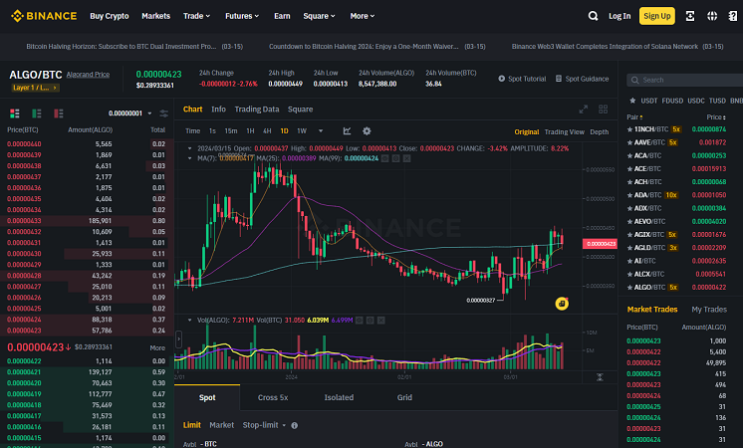This screenshot has width=743, height=448.
Task: Open order book settings sliders icon
Action: pos(163,113)
